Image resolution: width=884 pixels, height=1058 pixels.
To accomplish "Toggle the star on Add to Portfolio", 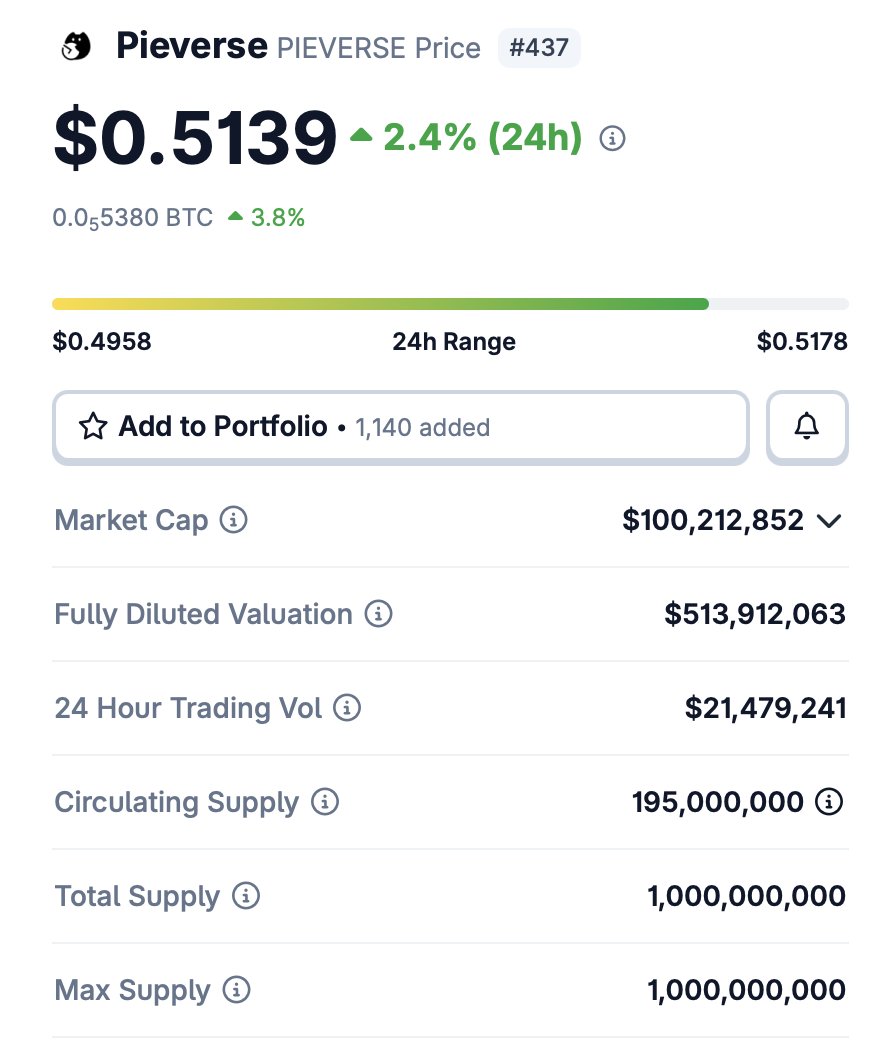I will 93,427.
